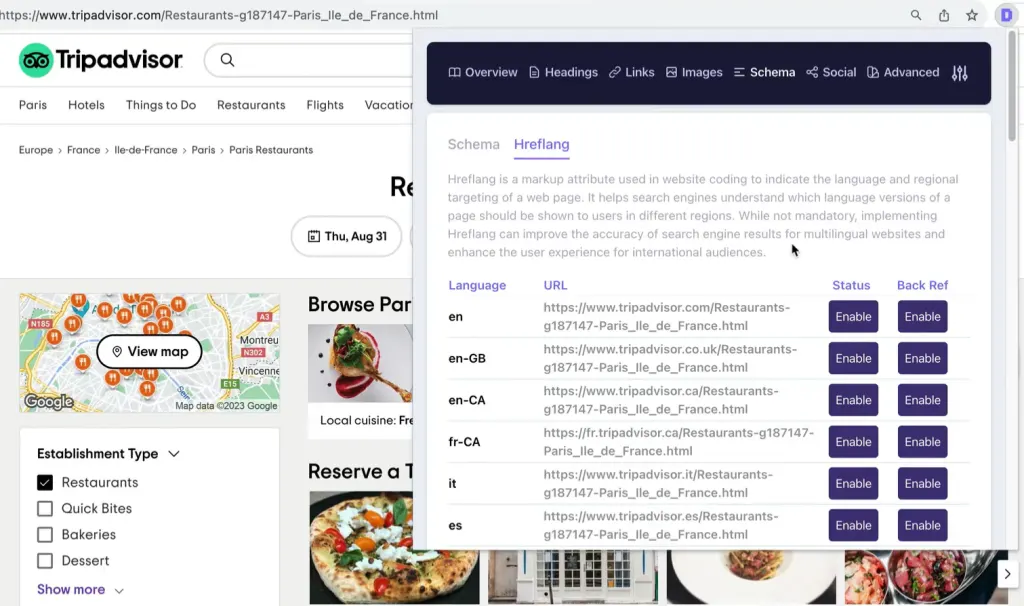This screenshot has height=606, width=1024.
Task: Open the Hotels nav link
Action: (86, 105)
